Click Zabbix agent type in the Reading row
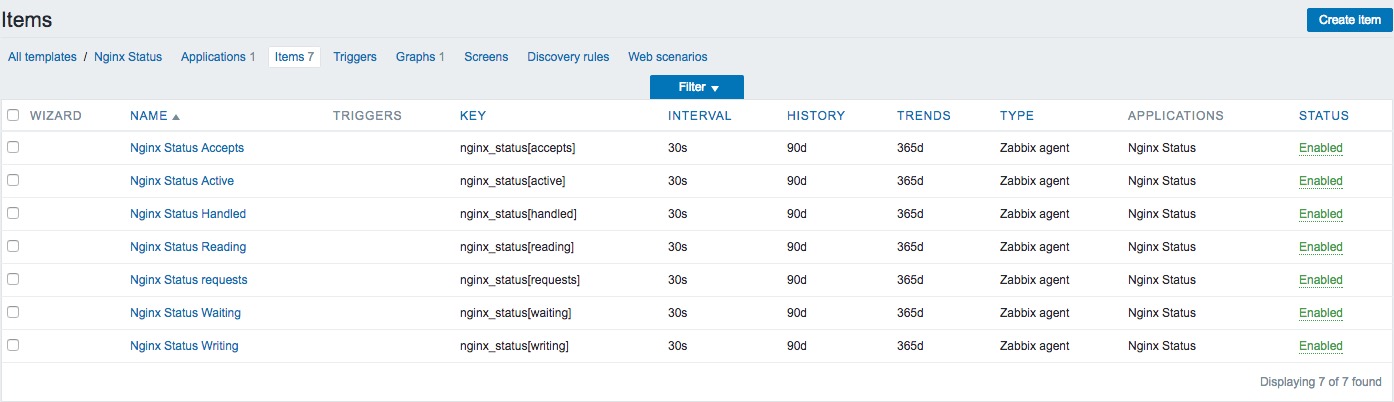 tap(1034, 247)
